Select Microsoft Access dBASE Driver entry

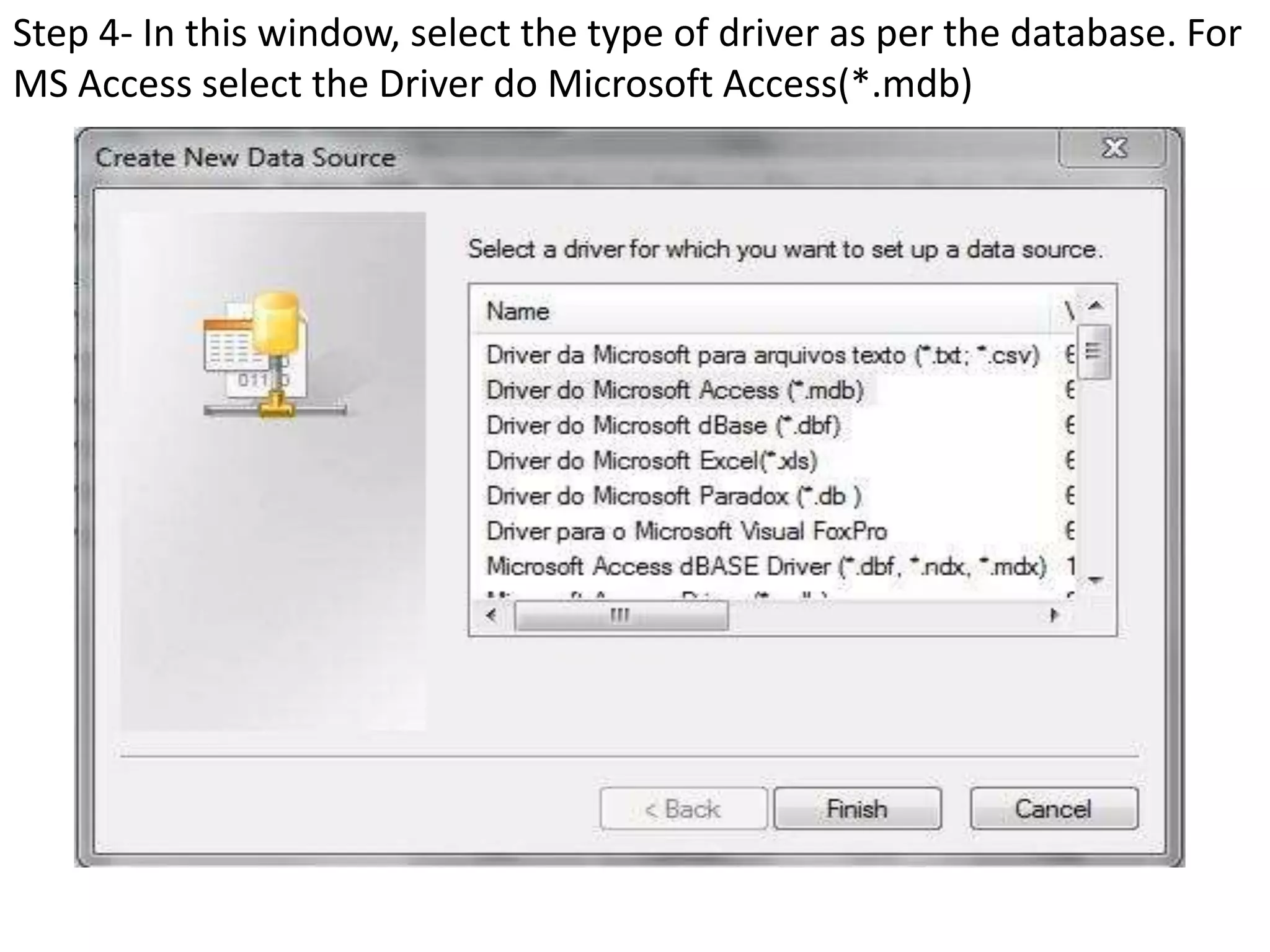coord(766,566)
